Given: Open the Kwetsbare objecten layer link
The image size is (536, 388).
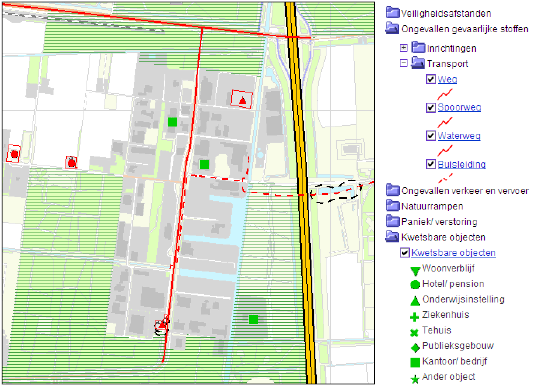Looking at the screenshot, I should point(453,253).
